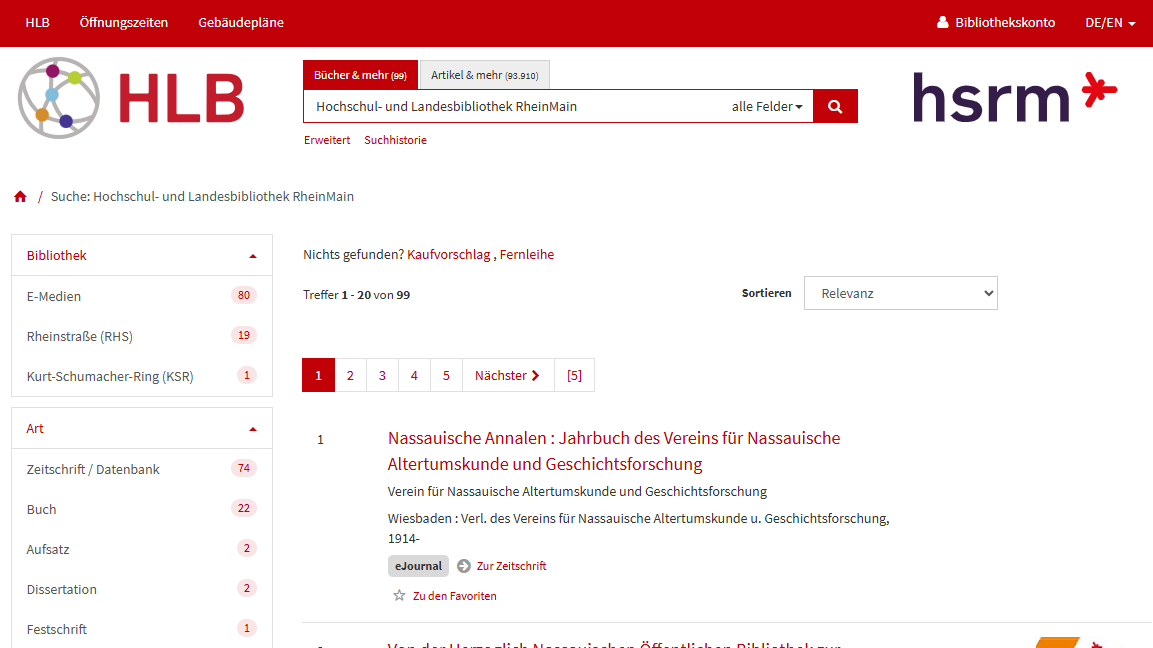Filter results by E-Medien
Image resolution: width=1153 pixels, height=648 pixels.
click(x=54, y=296)
